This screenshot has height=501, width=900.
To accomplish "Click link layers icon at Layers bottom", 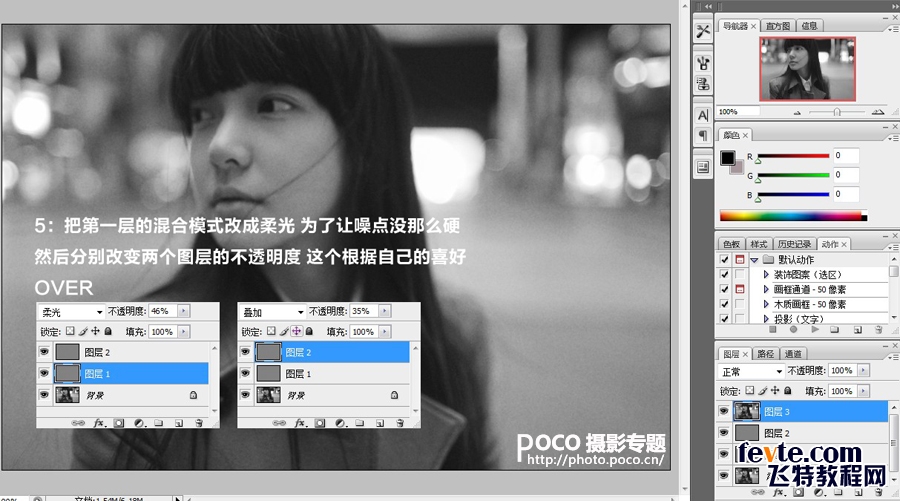I will click(x=758, y=492).
